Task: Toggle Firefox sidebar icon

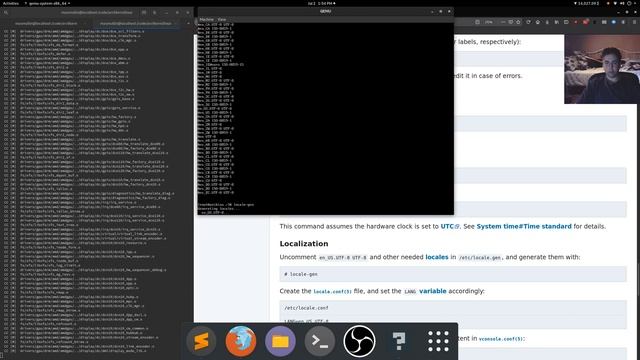Action: (x=566, y=22)
